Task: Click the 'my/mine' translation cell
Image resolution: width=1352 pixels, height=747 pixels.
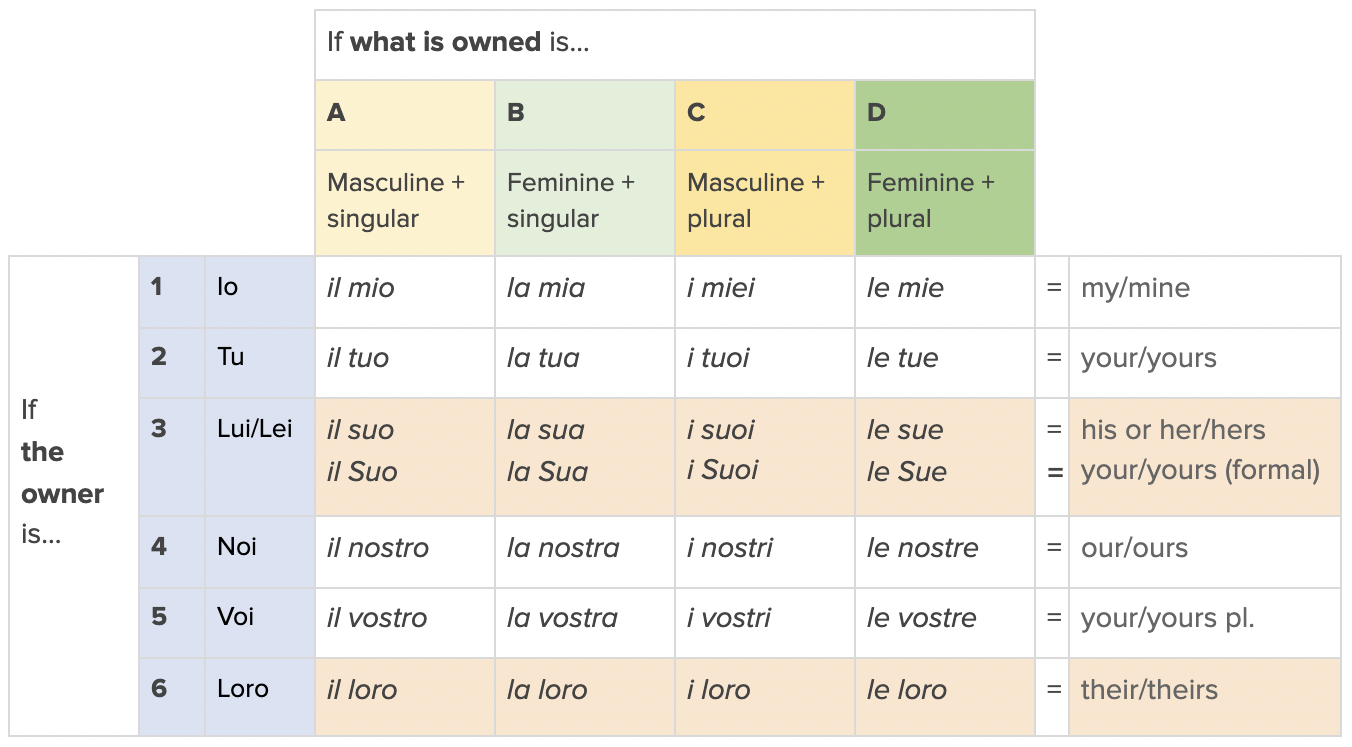Action: pos(1135,289)
